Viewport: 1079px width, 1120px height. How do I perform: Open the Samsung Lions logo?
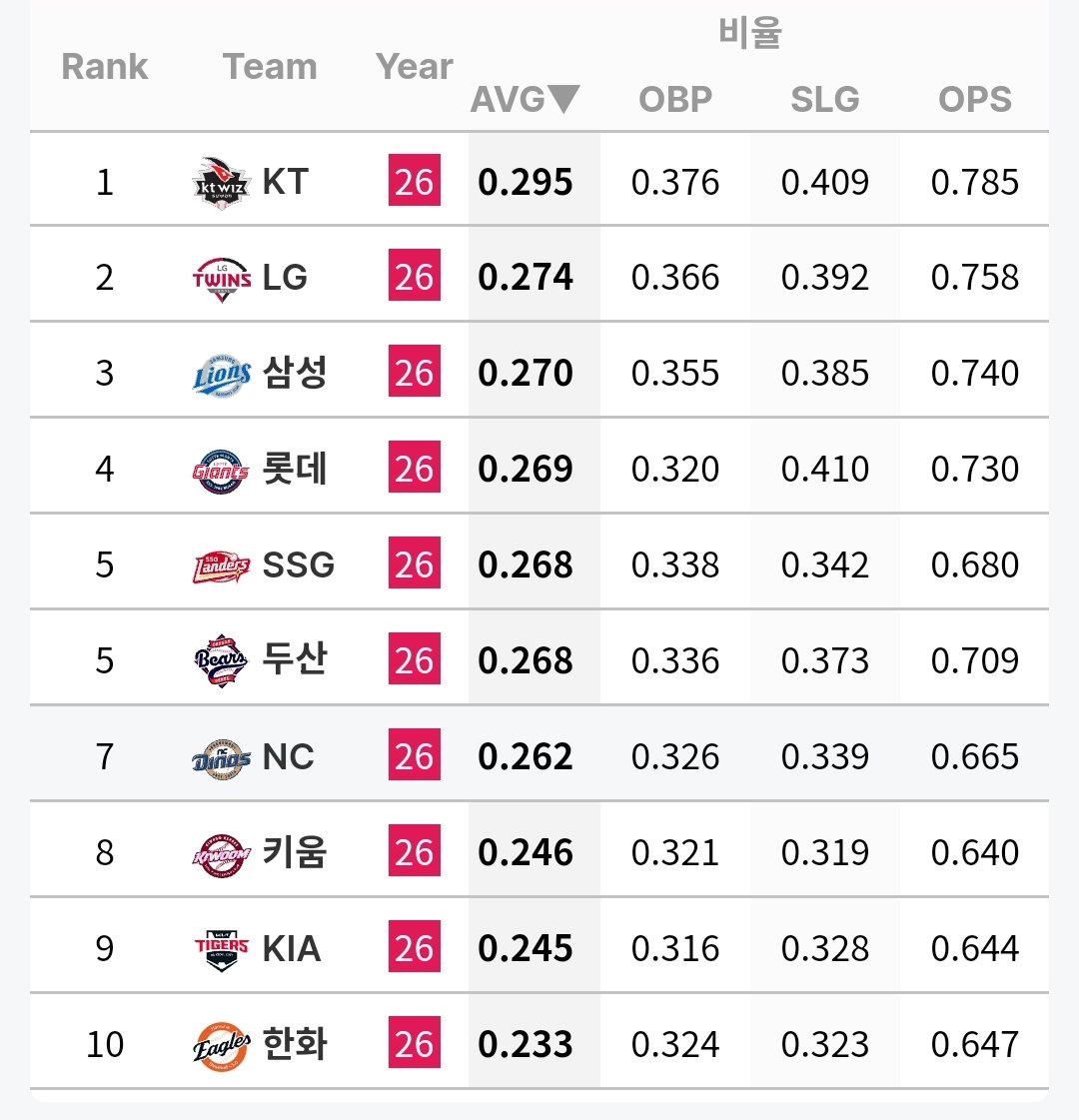click(x=222, y=375)
